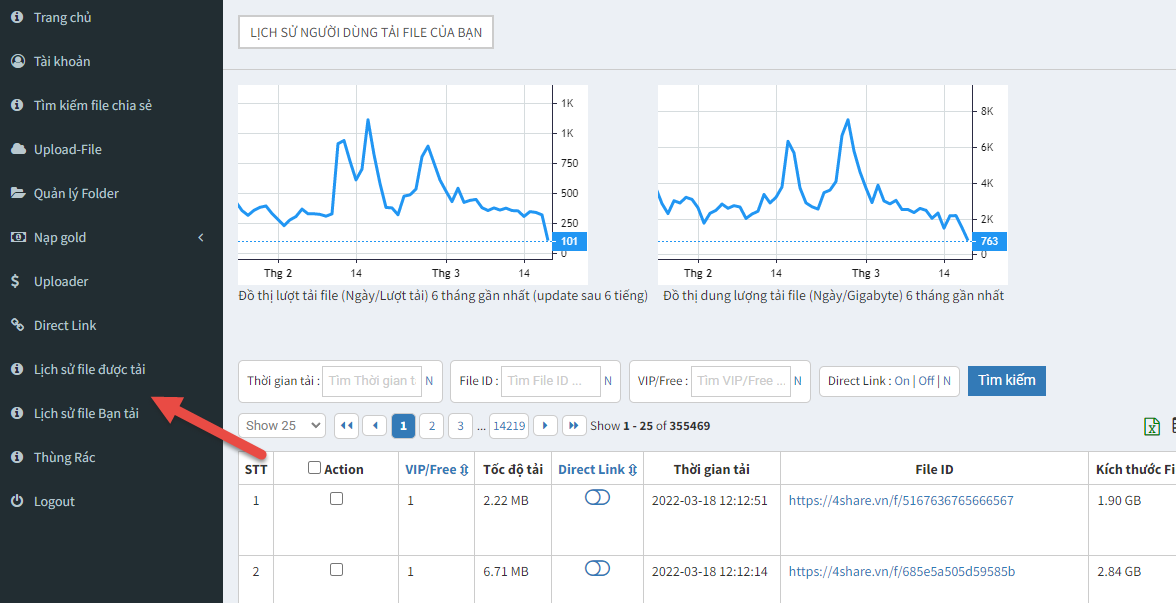Expand the Nạp gold submenu

point(110,237)
